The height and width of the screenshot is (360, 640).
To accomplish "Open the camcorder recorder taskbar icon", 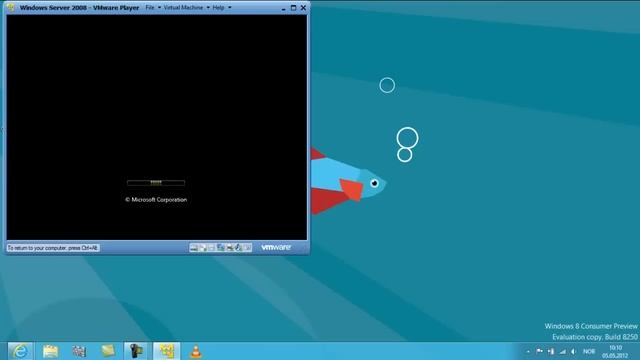I will 136,351.
